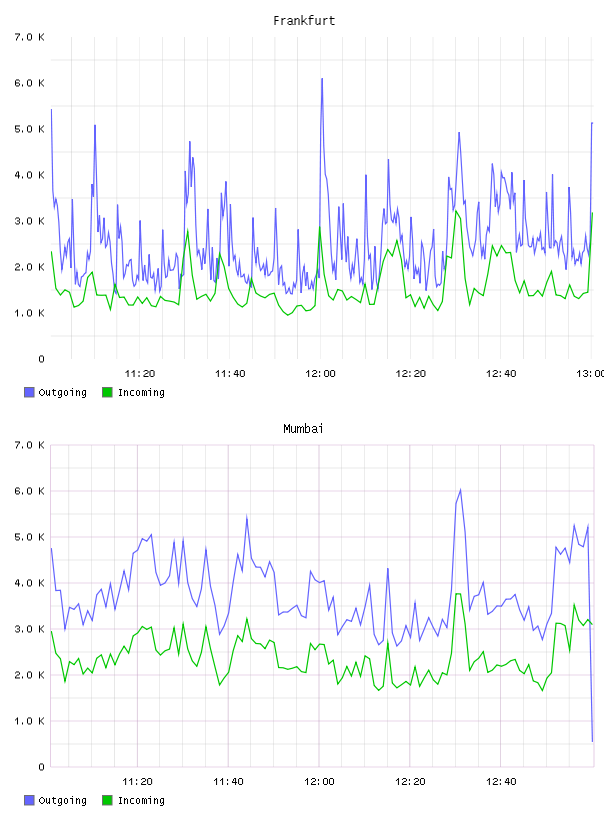Click the Frankfurt chart title
This screenshot has height=816, width=608.
point(304,21)
